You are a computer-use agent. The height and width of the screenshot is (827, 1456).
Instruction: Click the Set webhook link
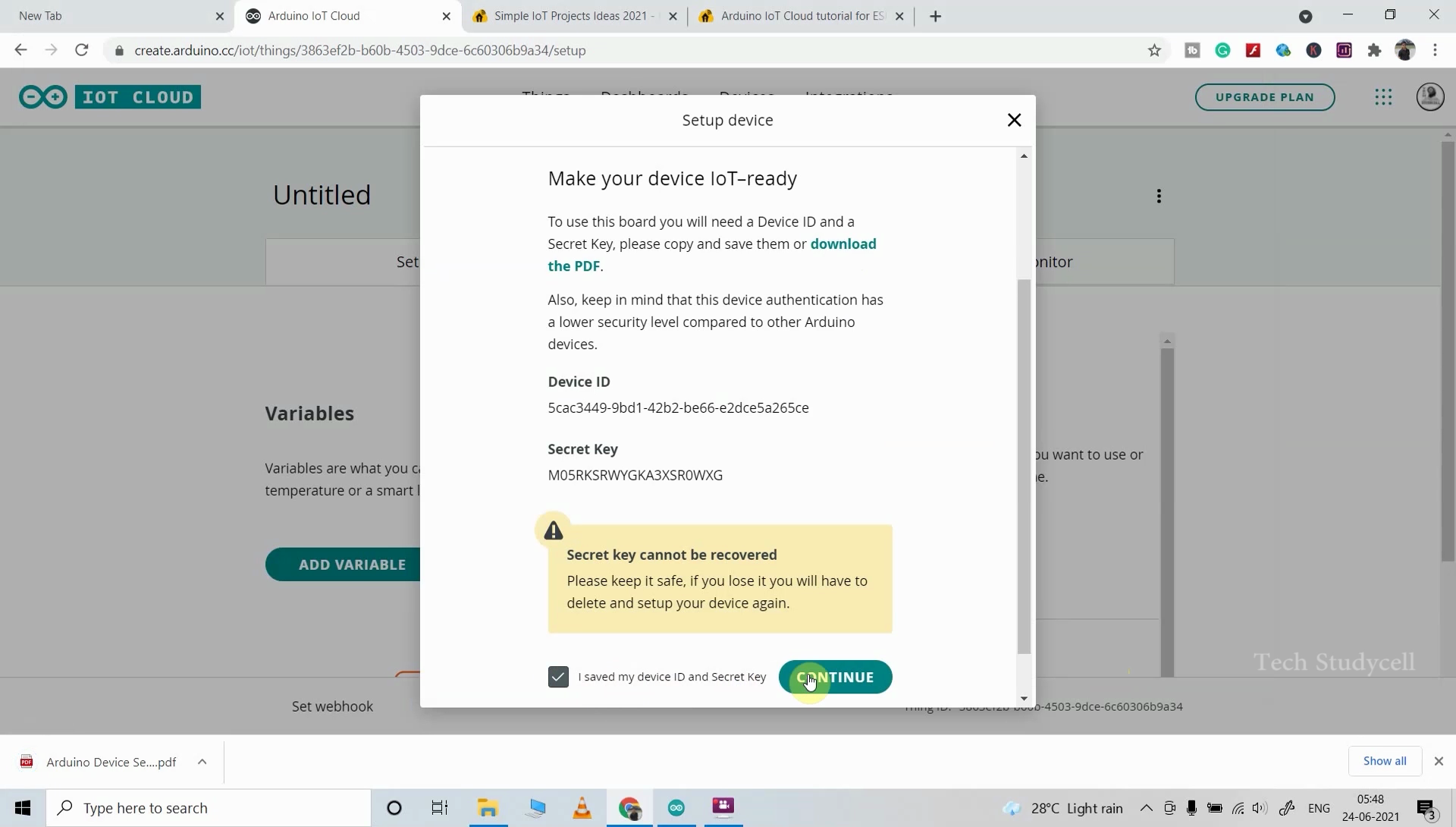tap(332, 706)
